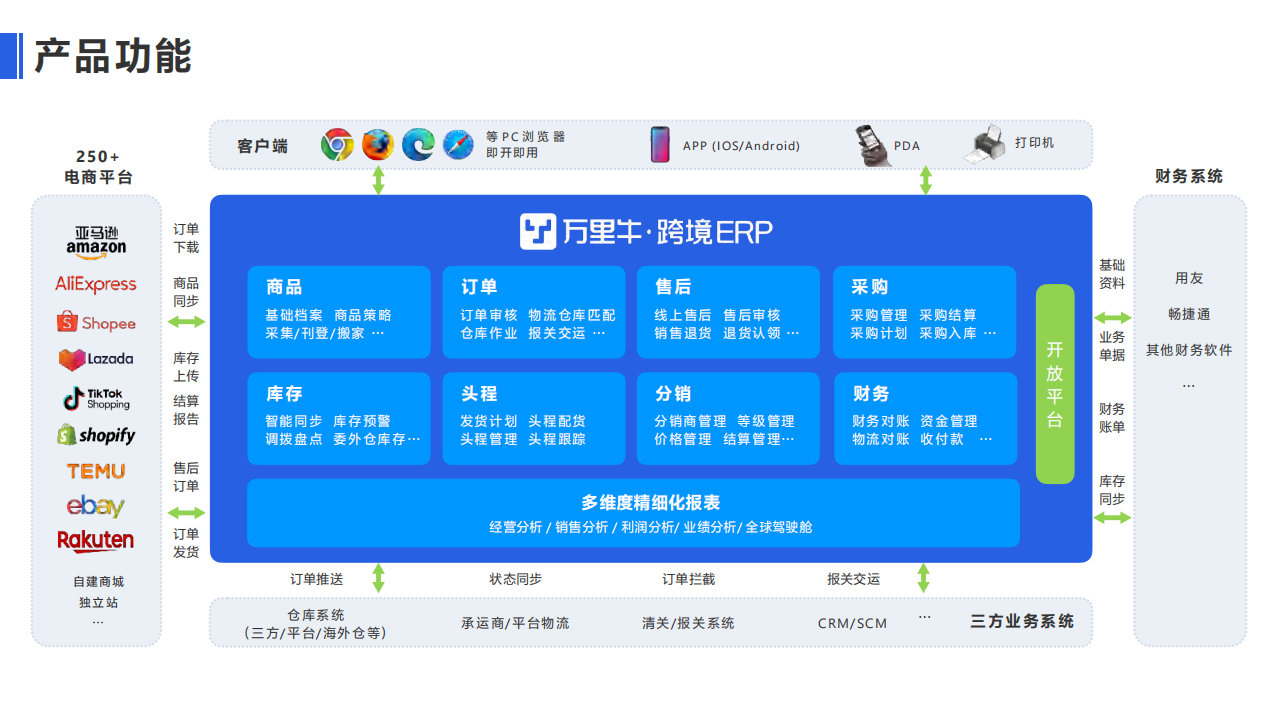Click the 全球驾驶舱 report item
This screenshot has height=717, width=1277.
click(779, 527)
